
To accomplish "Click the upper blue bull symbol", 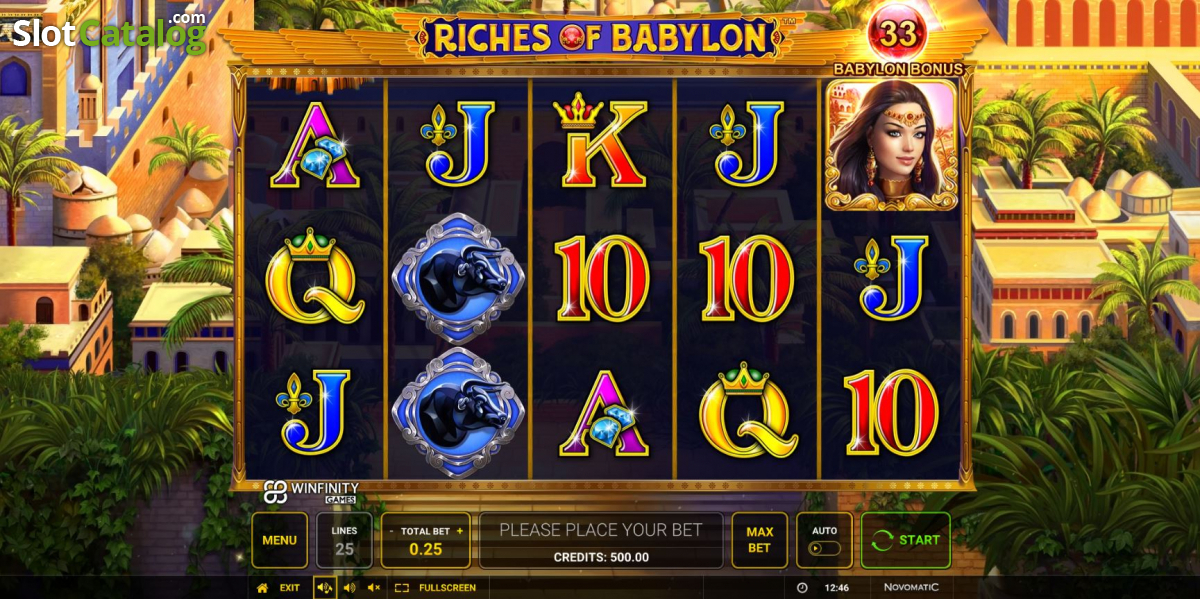I will click(458, 279).
